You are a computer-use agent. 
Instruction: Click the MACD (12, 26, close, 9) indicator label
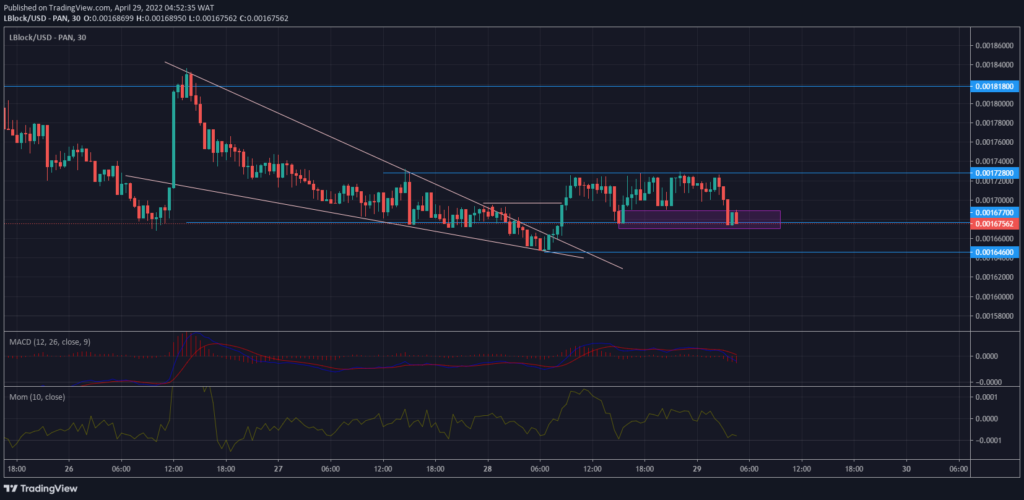tap(51, 342)
